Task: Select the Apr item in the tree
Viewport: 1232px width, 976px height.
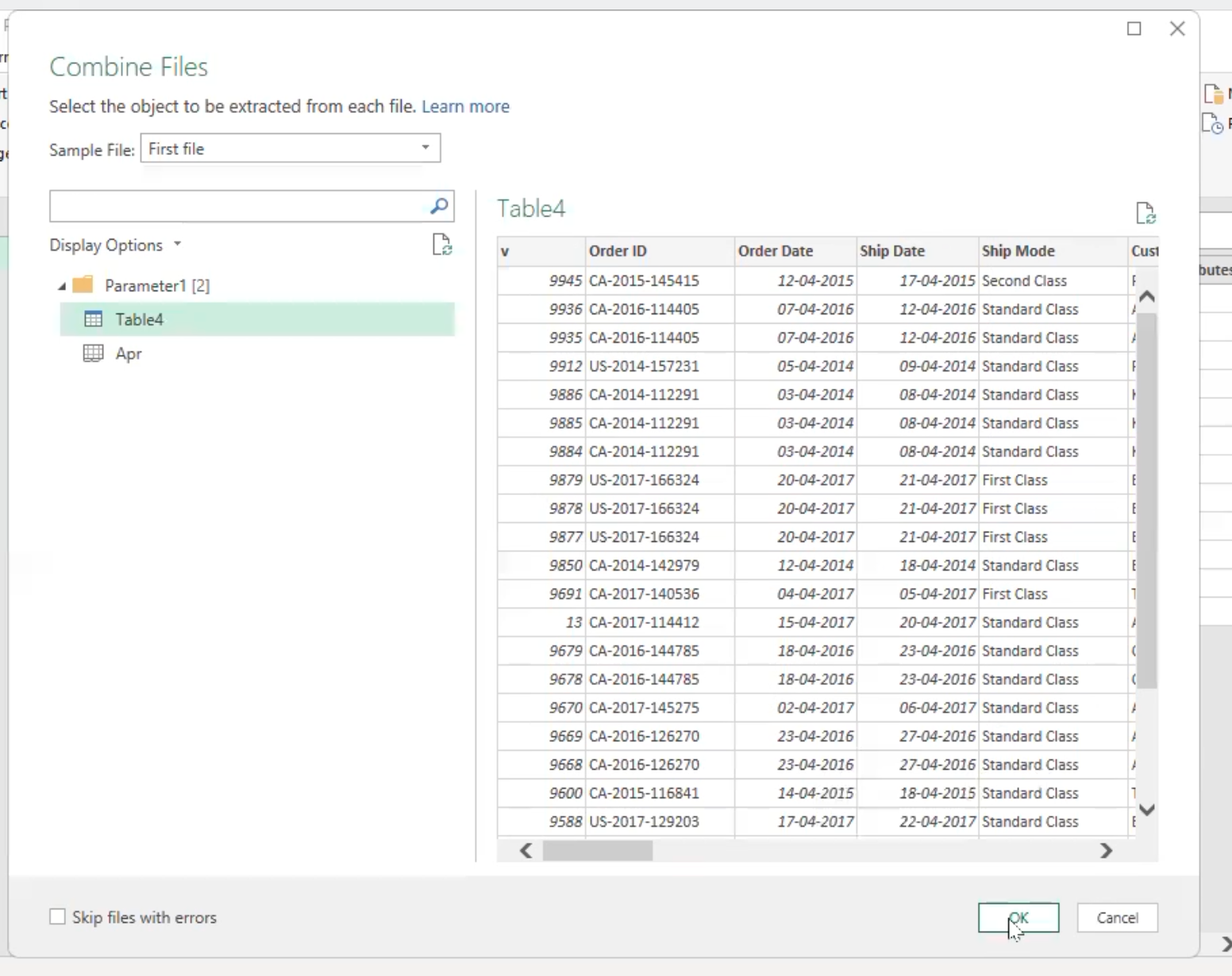Action: click(x=128, y=353)
